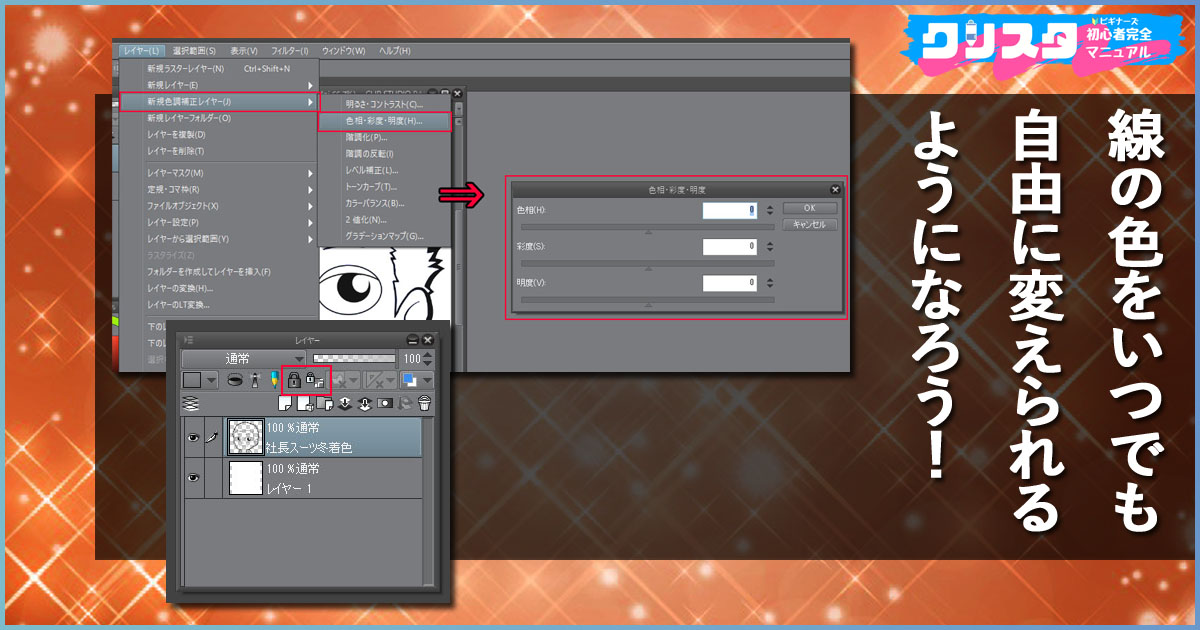Click the 明度(V) value stepper arrows
Viewport: 1200px width, 630px height.
tap(769, 283)
